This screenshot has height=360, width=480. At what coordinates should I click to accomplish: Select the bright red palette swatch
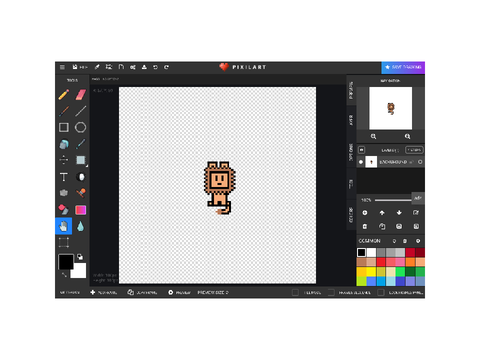click(x=381, y=262)
